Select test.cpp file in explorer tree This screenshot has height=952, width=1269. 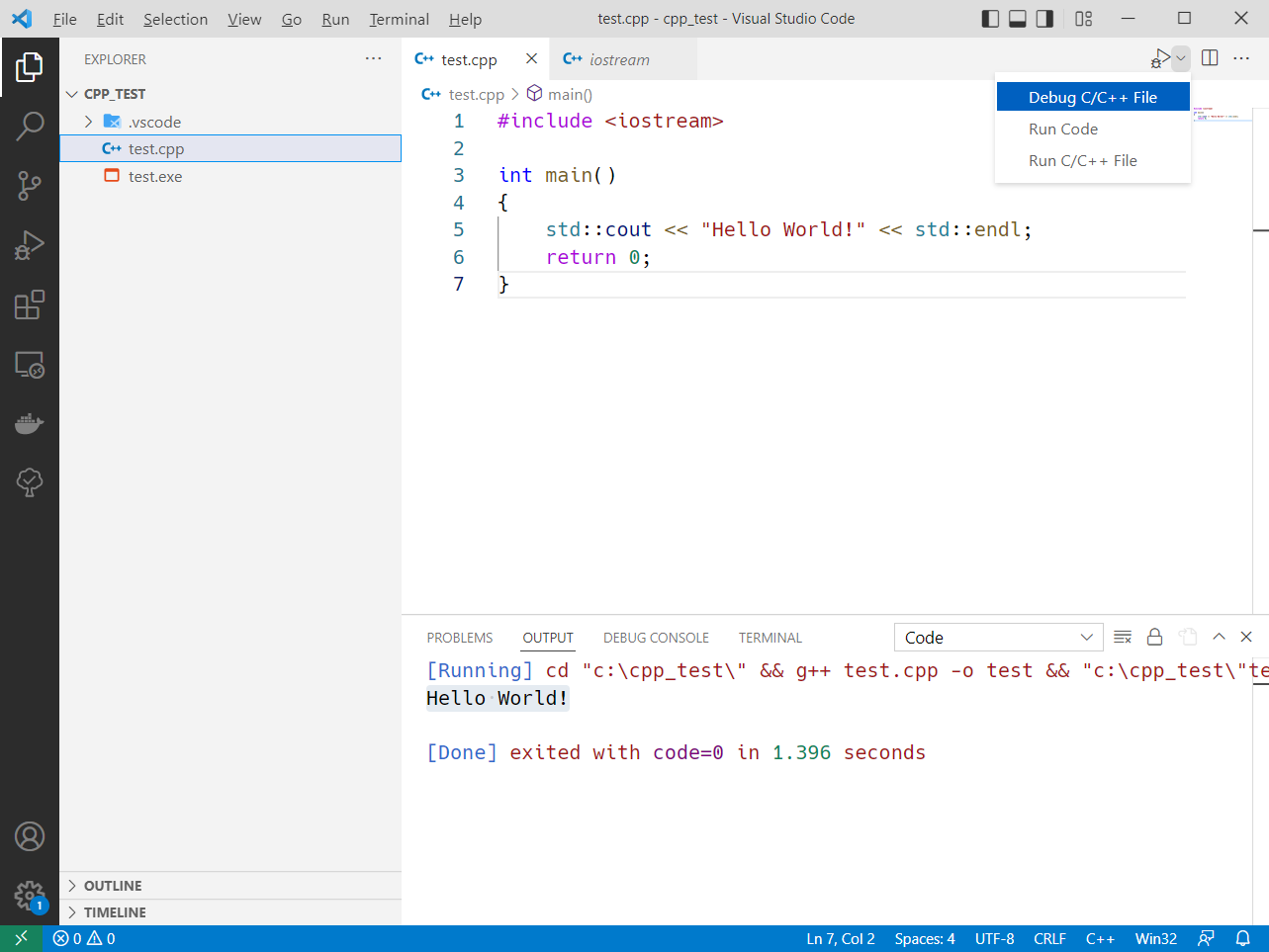pyautogui.click(x=230, y=148)
